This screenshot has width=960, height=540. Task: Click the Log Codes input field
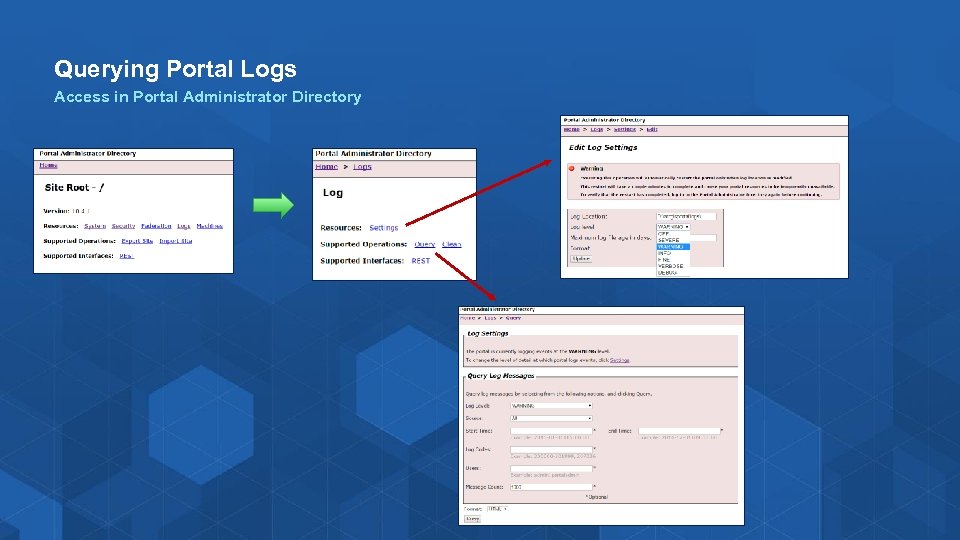[x=552, y=449]
